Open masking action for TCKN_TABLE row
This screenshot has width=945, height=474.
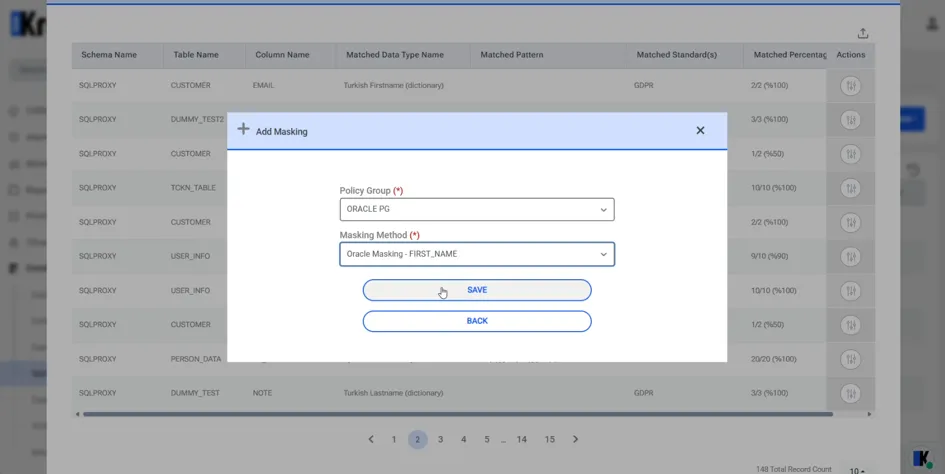click(850, 188)
